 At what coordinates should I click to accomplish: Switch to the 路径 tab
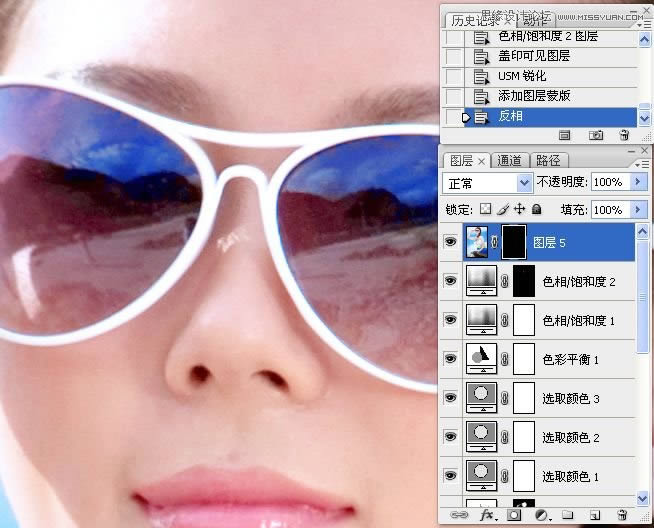pos(548,161)
